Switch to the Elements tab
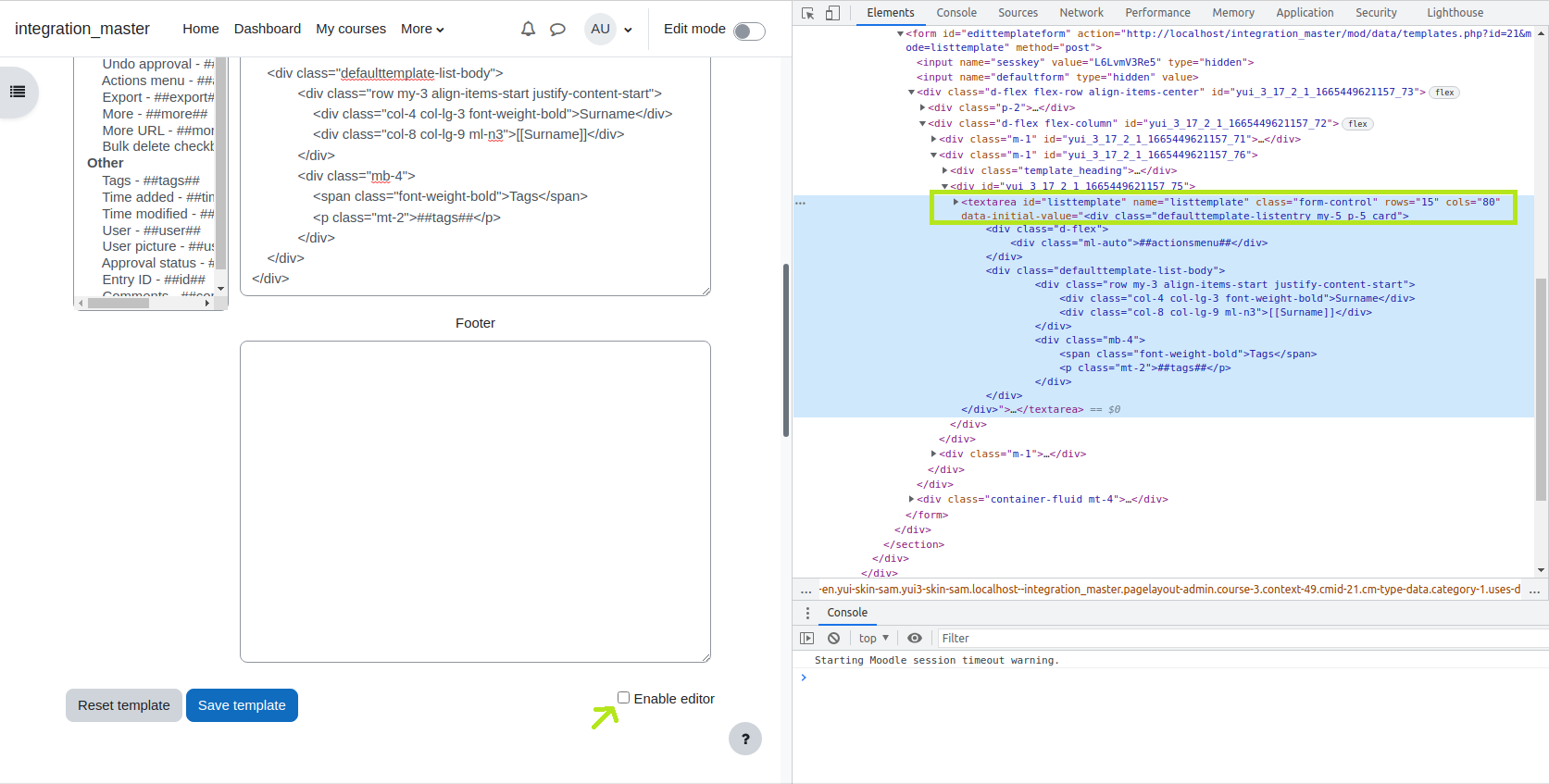 [x=891, y=13]
